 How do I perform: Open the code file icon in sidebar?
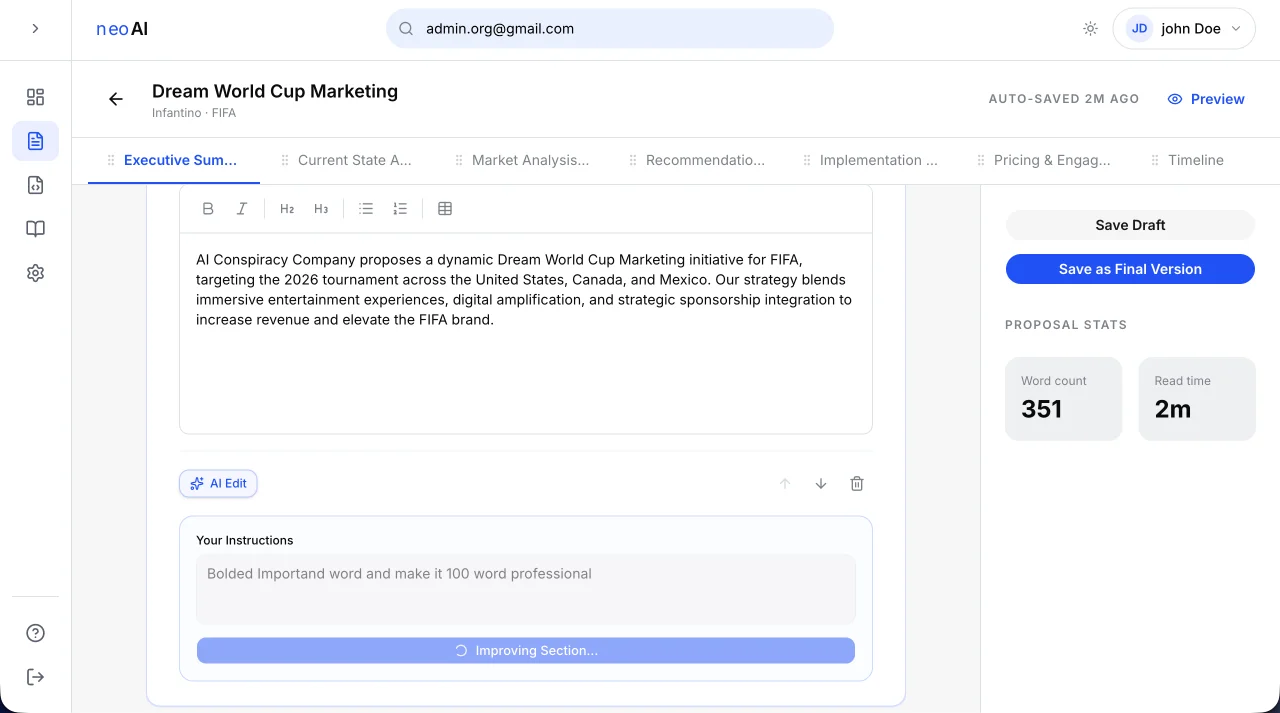[x=35, y=185]
